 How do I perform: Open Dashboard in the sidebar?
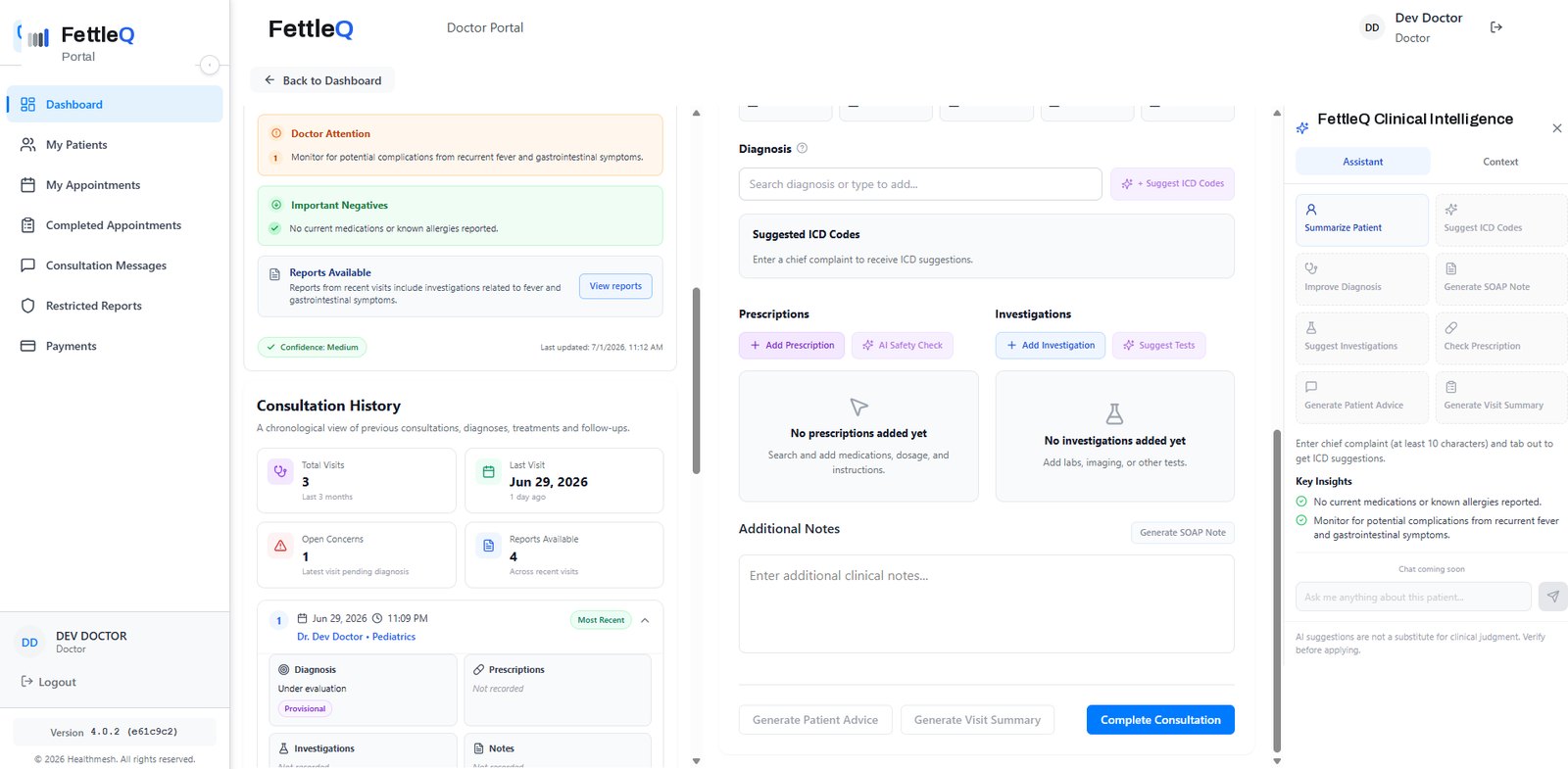[115, 104]
